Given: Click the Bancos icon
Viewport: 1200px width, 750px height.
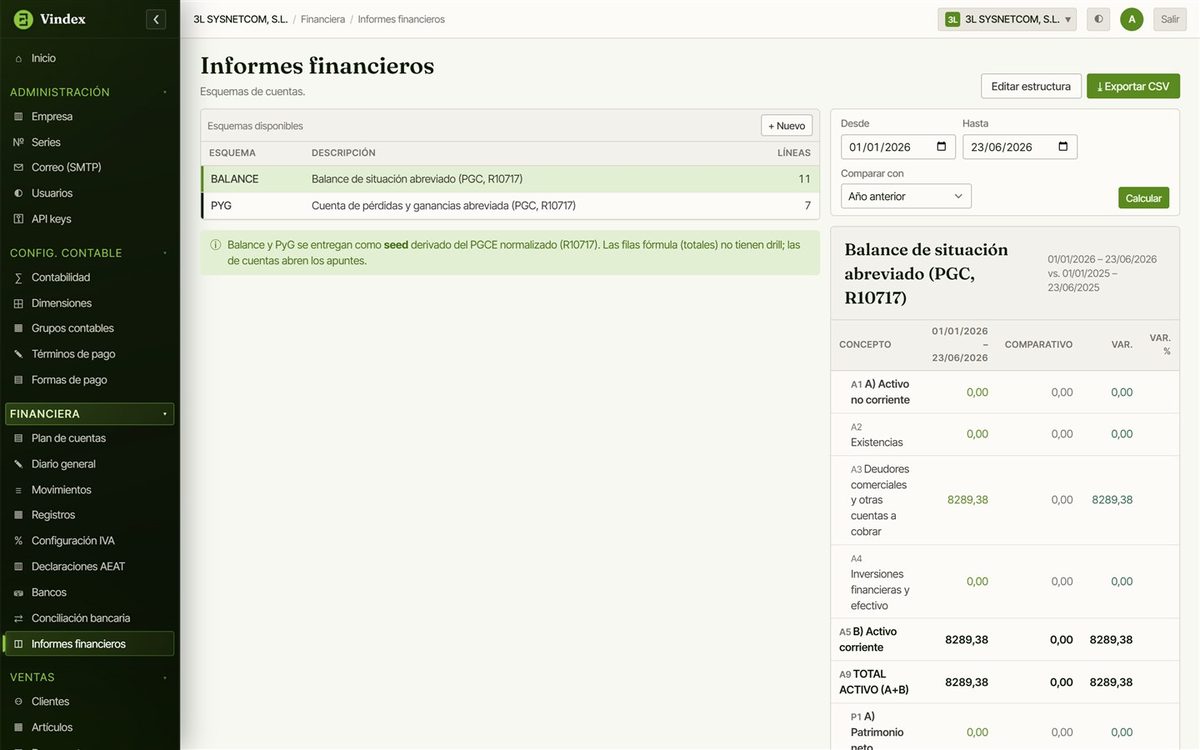Looking at the screenshot, I should pyautogui.click(x=18, y=593).
